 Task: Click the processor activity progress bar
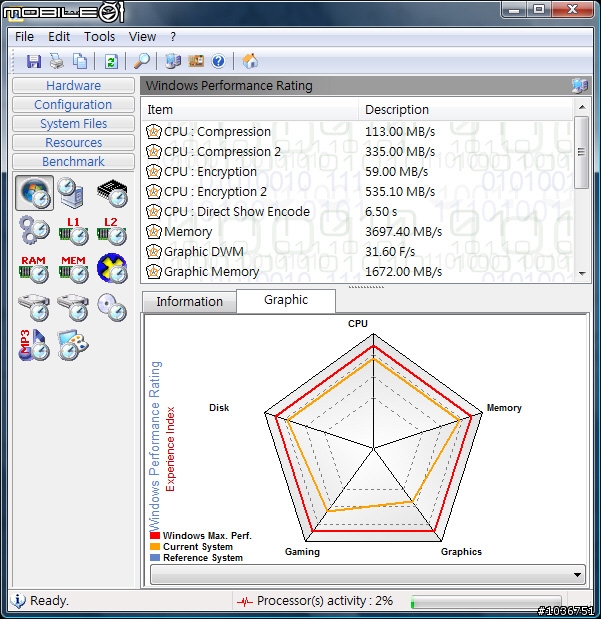tap(486, 602)
